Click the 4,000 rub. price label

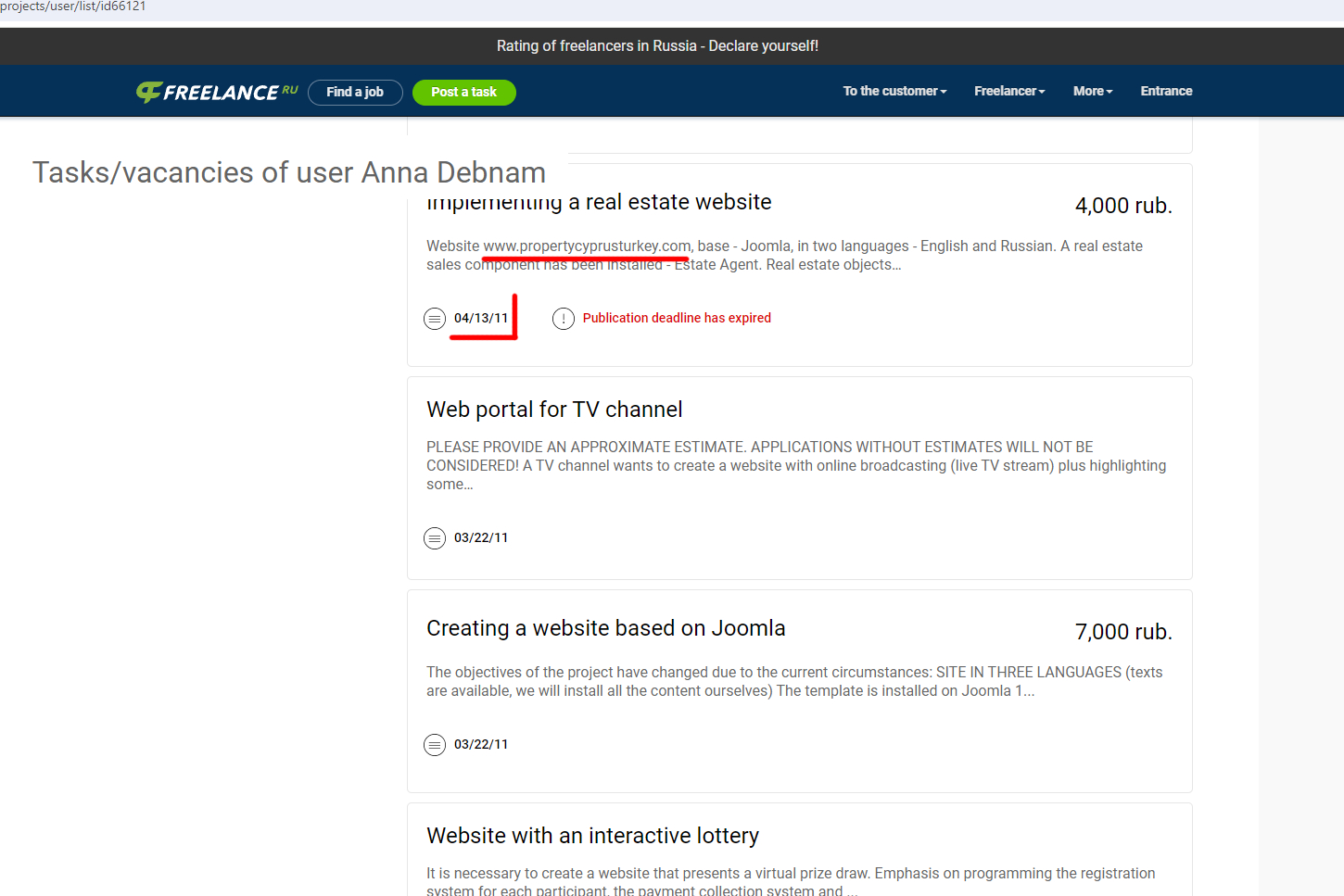click(x=1122, y=206)
